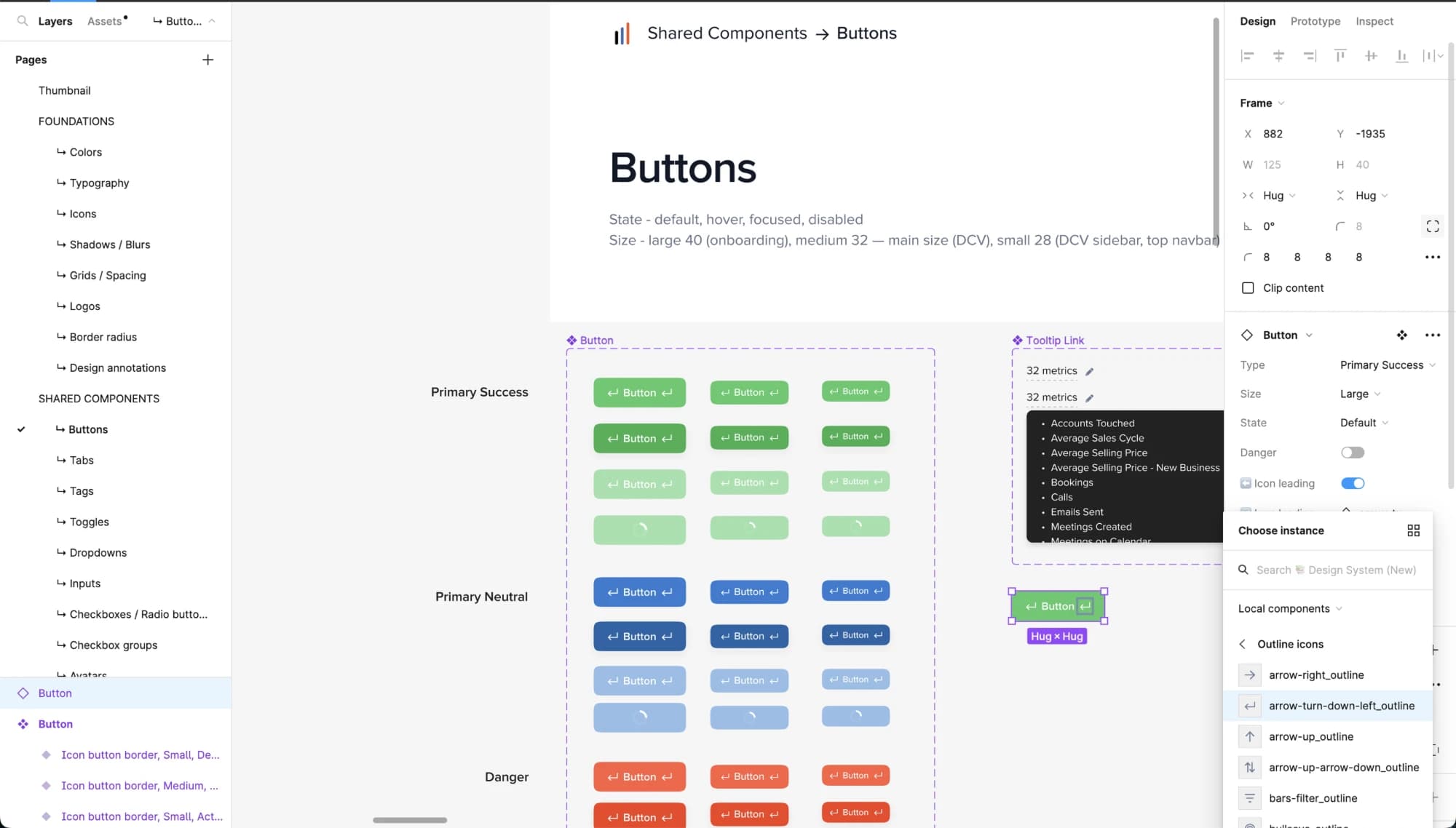Enable the Clip content checkbox
This screenshot has height=828, width=1456.
(x=1248, y=288)
